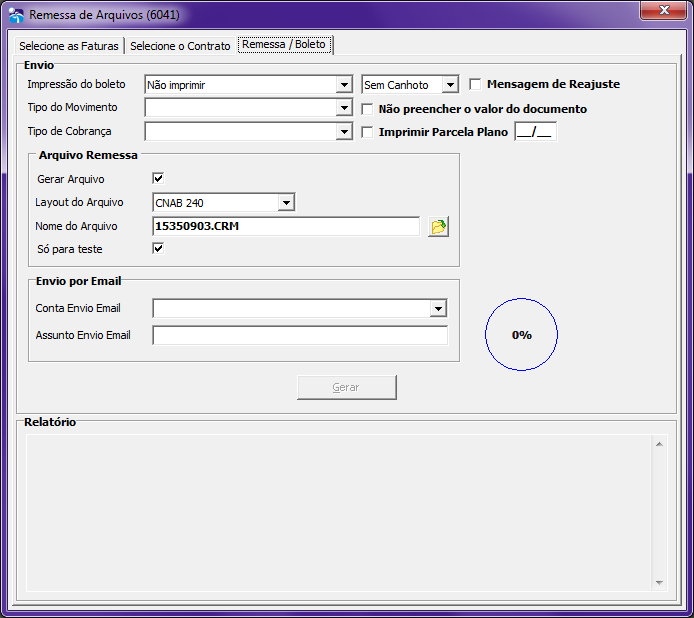
Task: Click the Conta Envio Email label
Action: pos(78,308)
